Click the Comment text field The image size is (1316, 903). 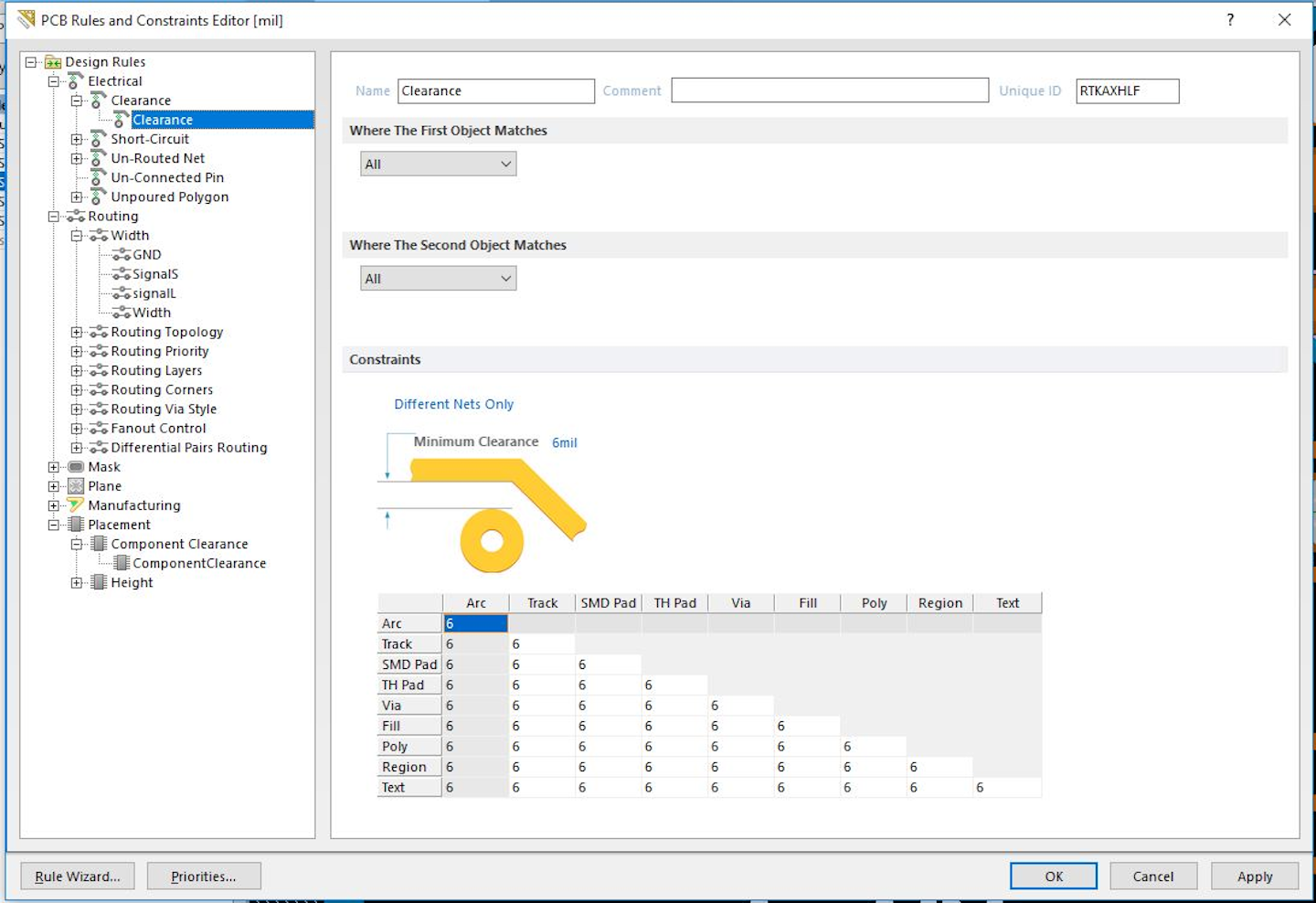click(x=829, y=90)
